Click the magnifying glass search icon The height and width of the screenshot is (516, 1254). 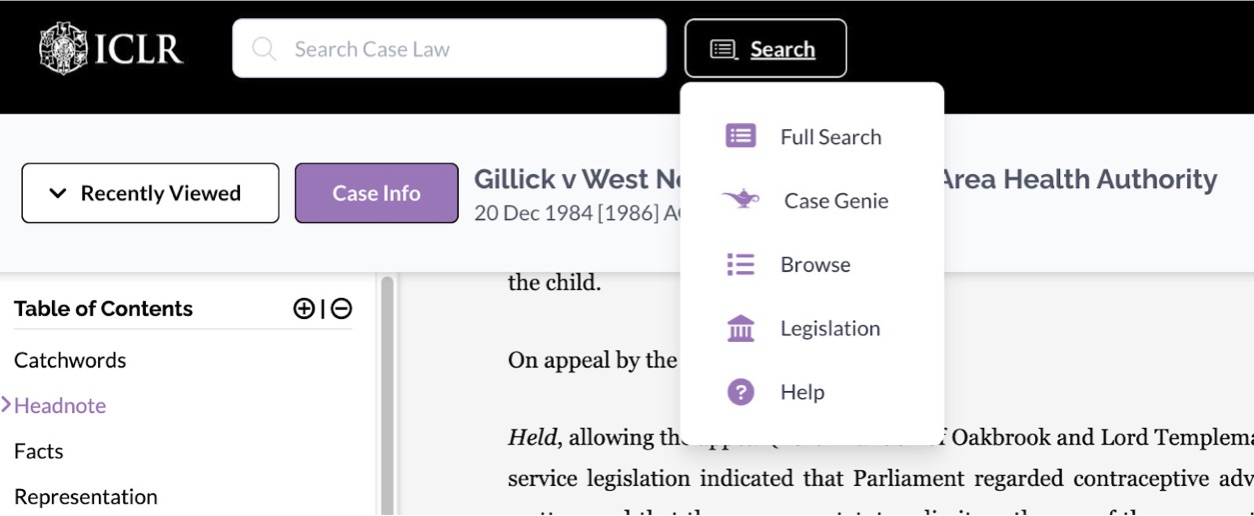pos(264,49)
